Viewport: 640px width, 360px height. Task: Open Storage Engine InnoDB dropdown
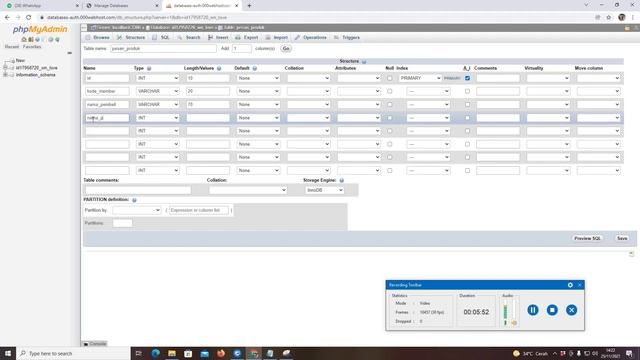click(324, 190)
